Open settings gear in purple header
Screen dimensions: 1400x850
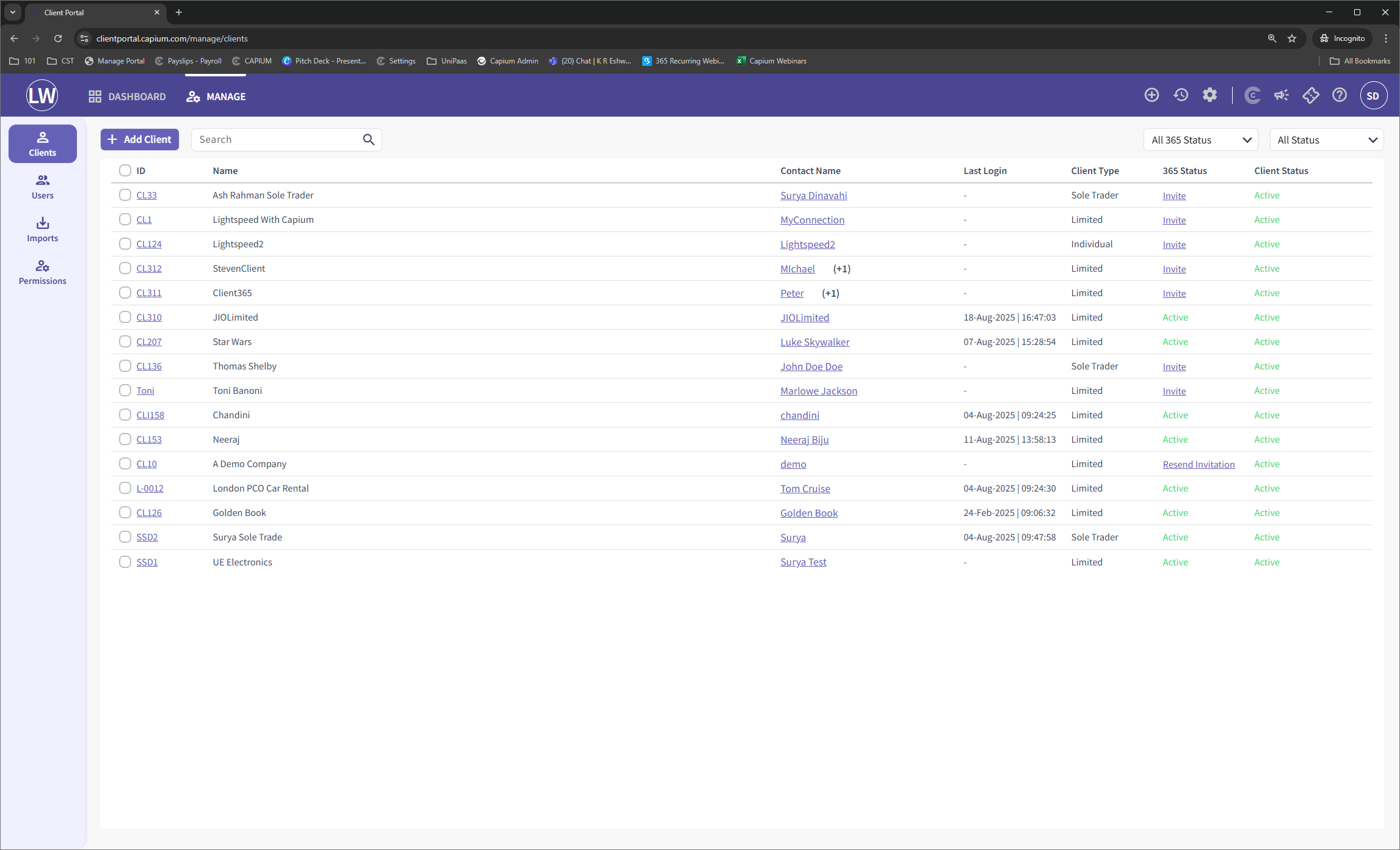1210,95
